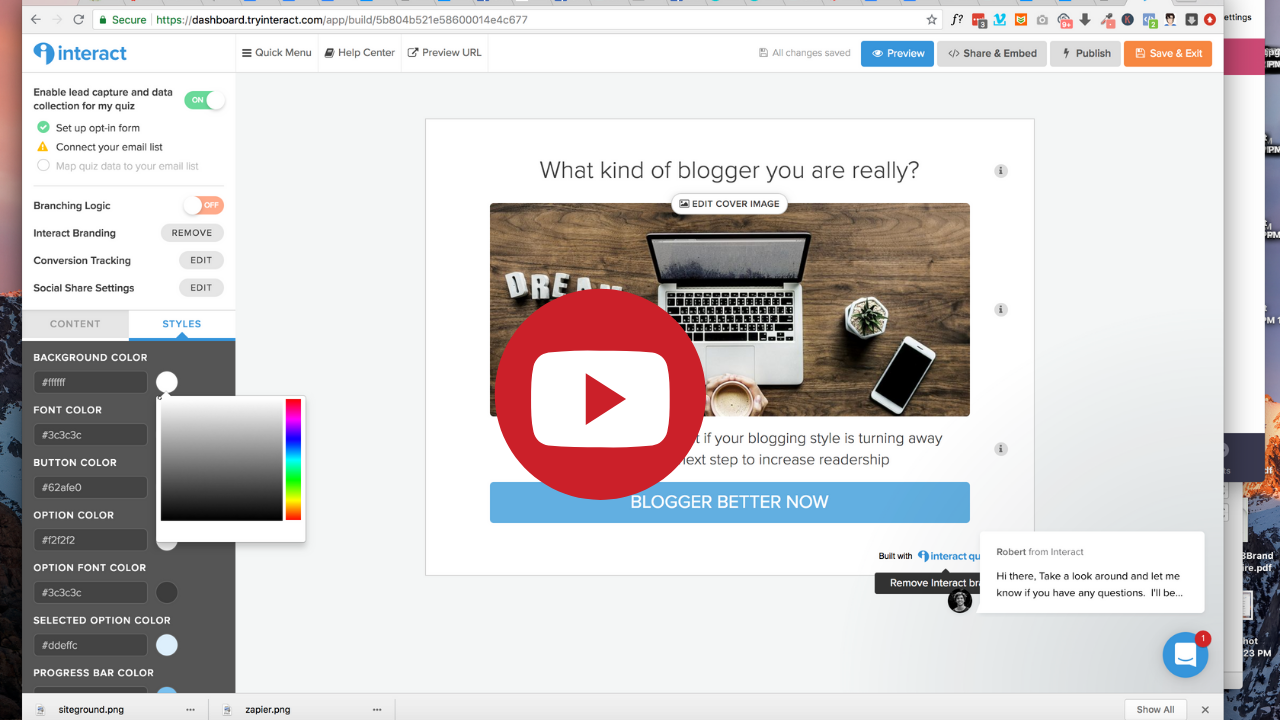Remove the Interact Branding
Viewport: 1280px width, 720px height.
pyautogui.click(x=192, y=233)
